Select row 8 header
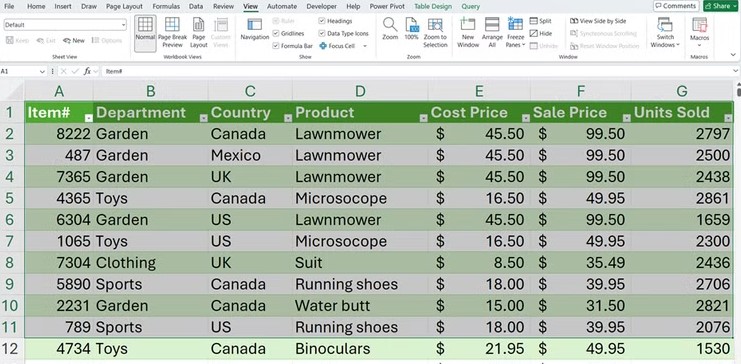 (10, 263)
